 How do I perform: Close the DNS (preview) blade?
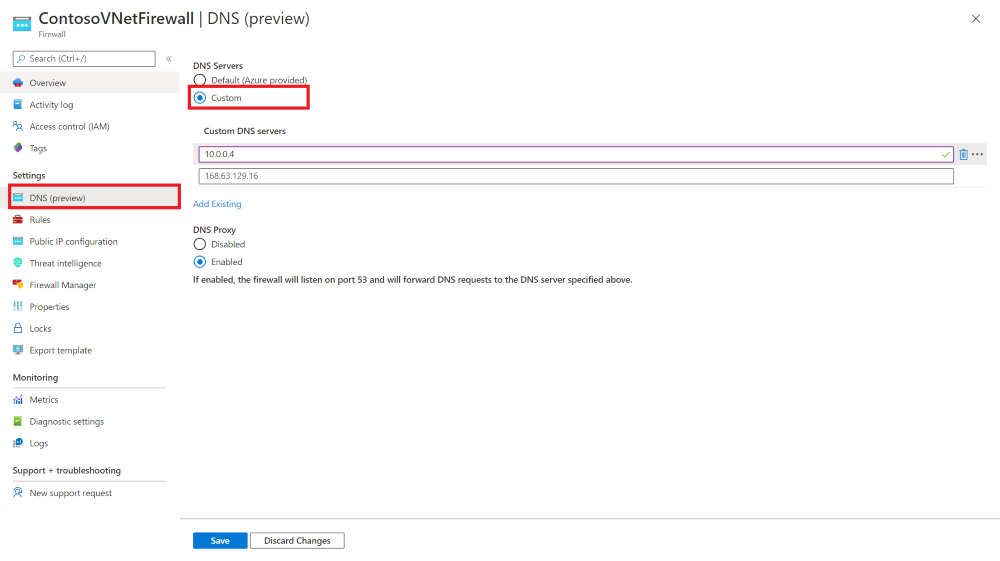pyautogui.click(x=976, y=18)
